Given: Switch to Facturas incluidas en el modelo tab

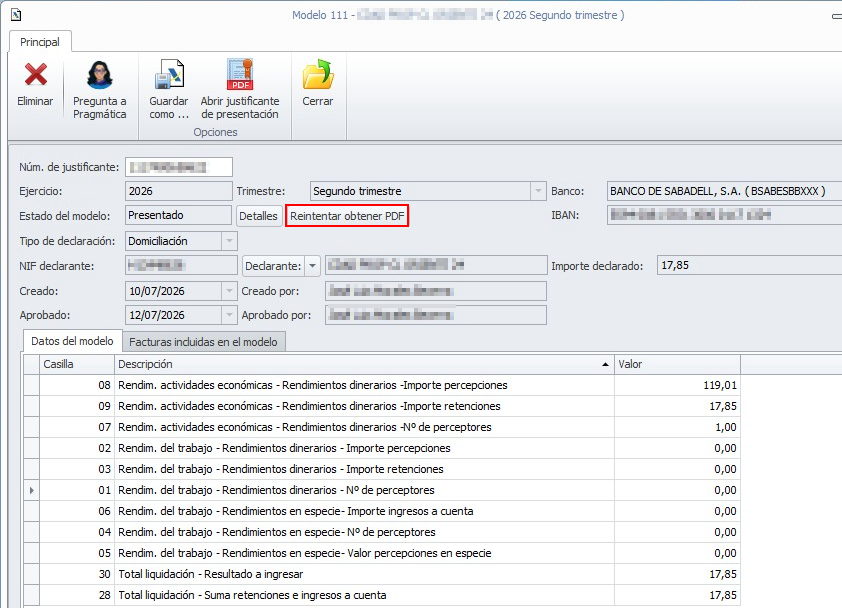Looking at the screenshot, I should [204, 342].
